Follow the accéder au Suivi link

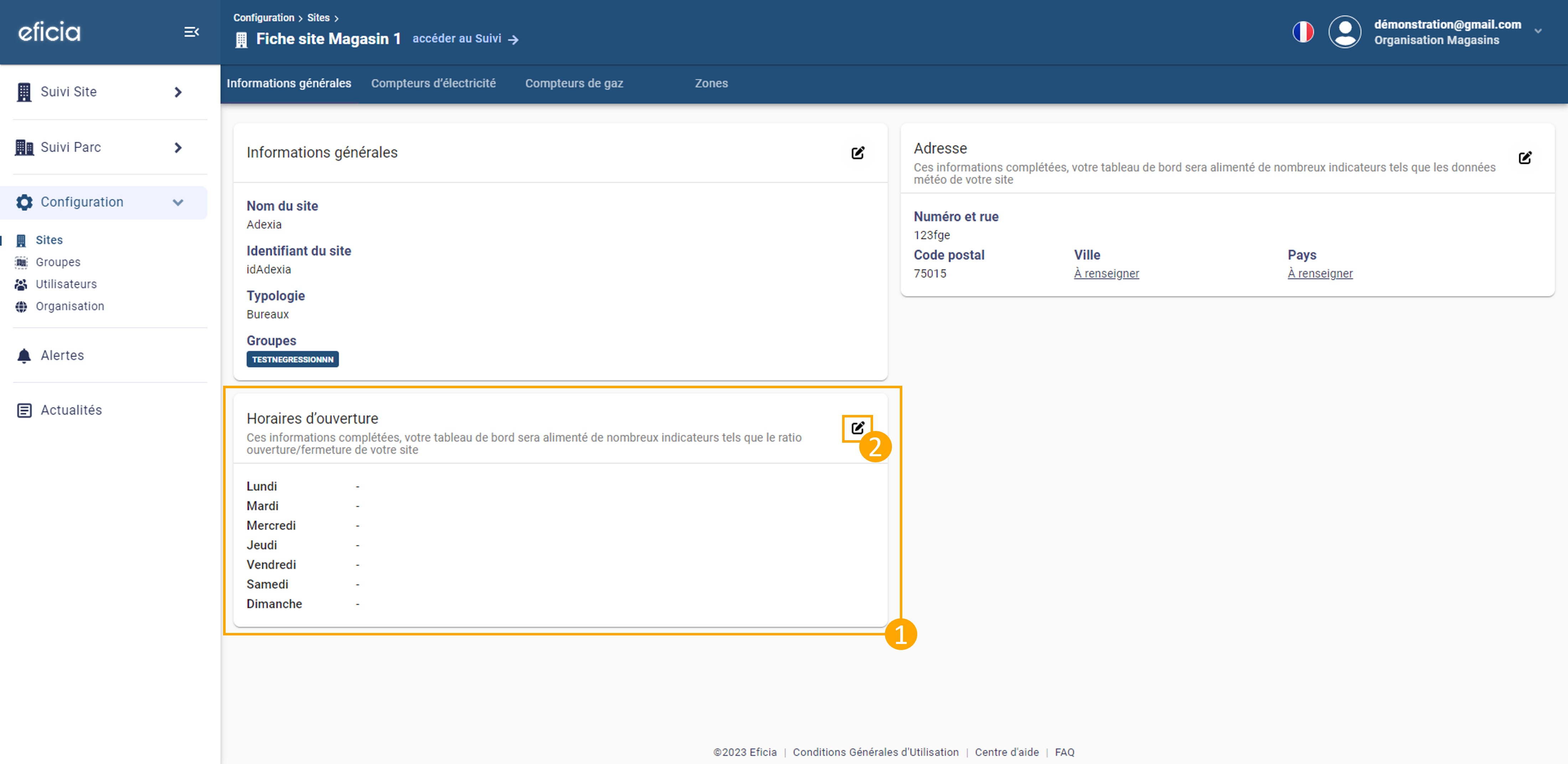[465, 39]
